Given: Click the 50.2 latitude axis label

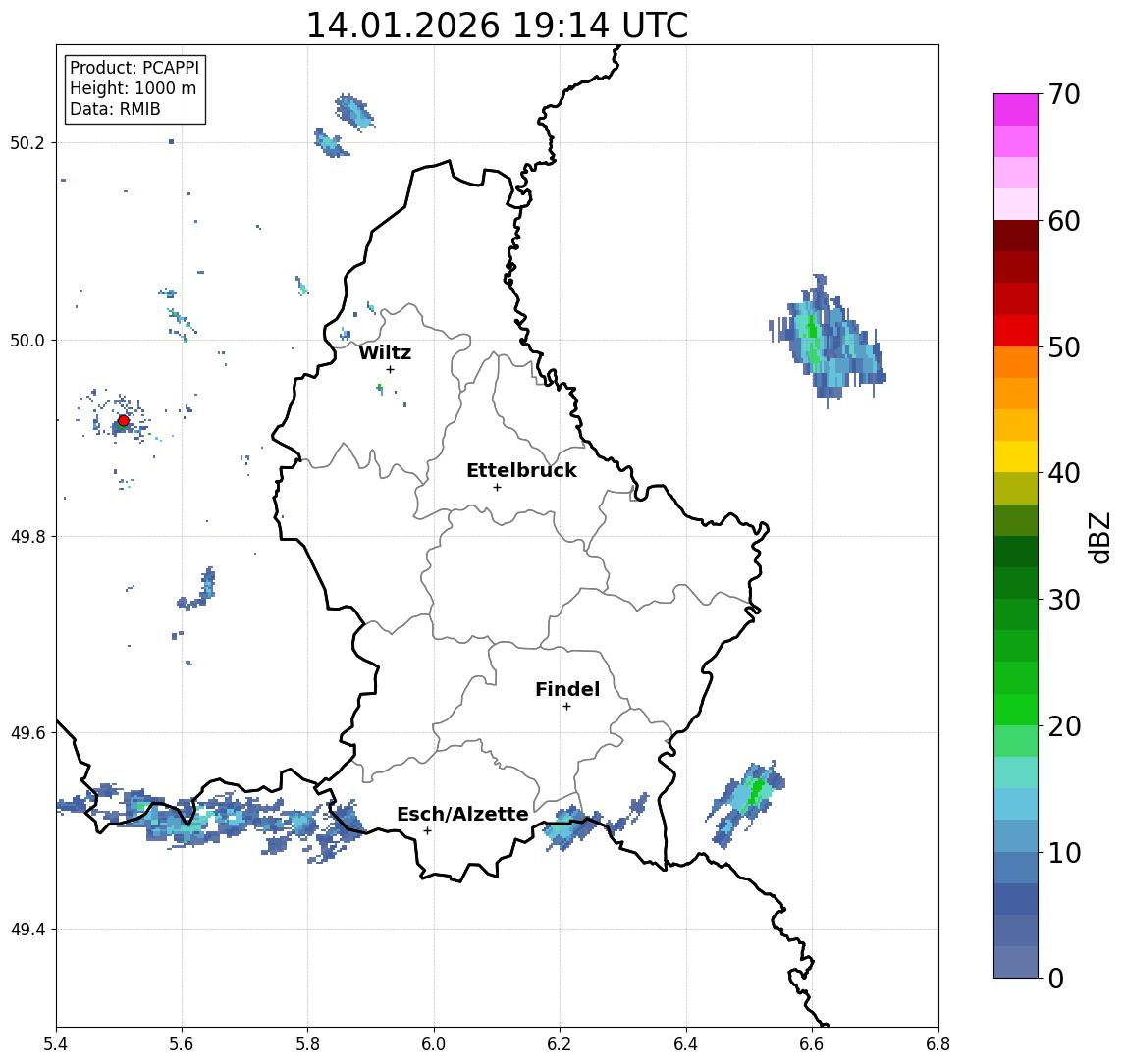Looking at the screenshot, I should [x=27, y=142].
